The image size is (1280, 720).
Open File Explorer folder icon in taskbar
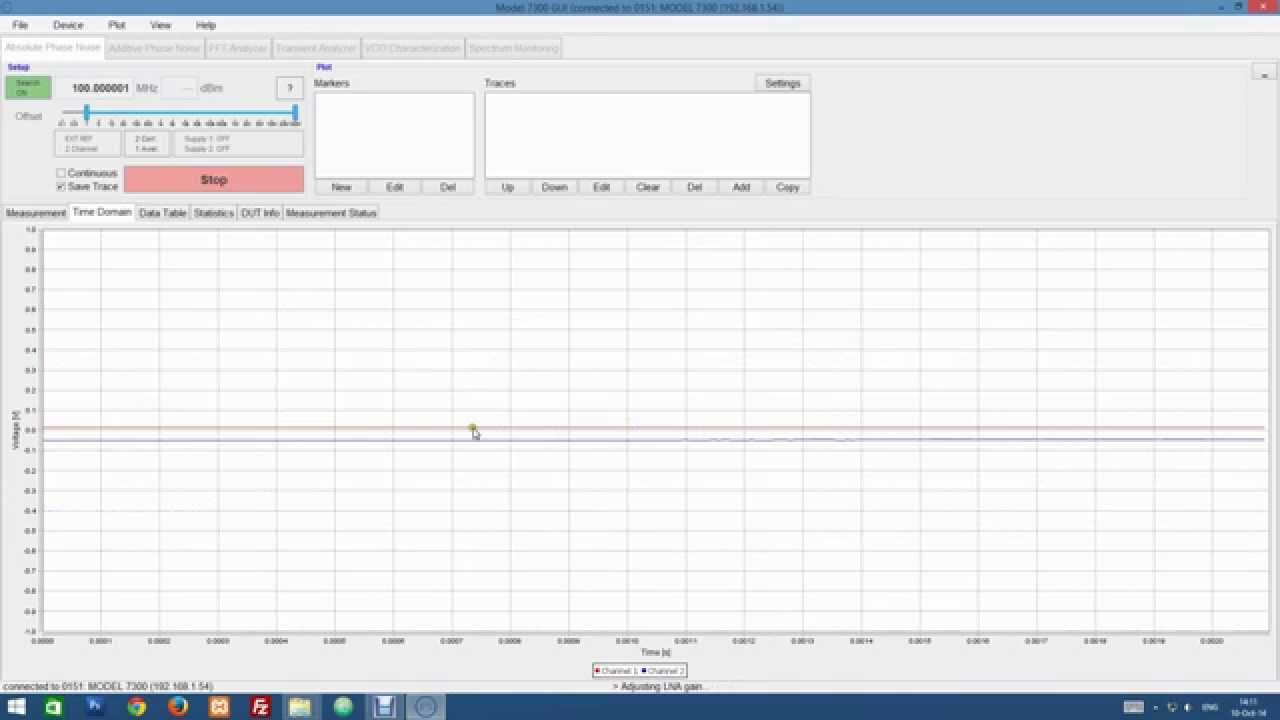[301, 707]
